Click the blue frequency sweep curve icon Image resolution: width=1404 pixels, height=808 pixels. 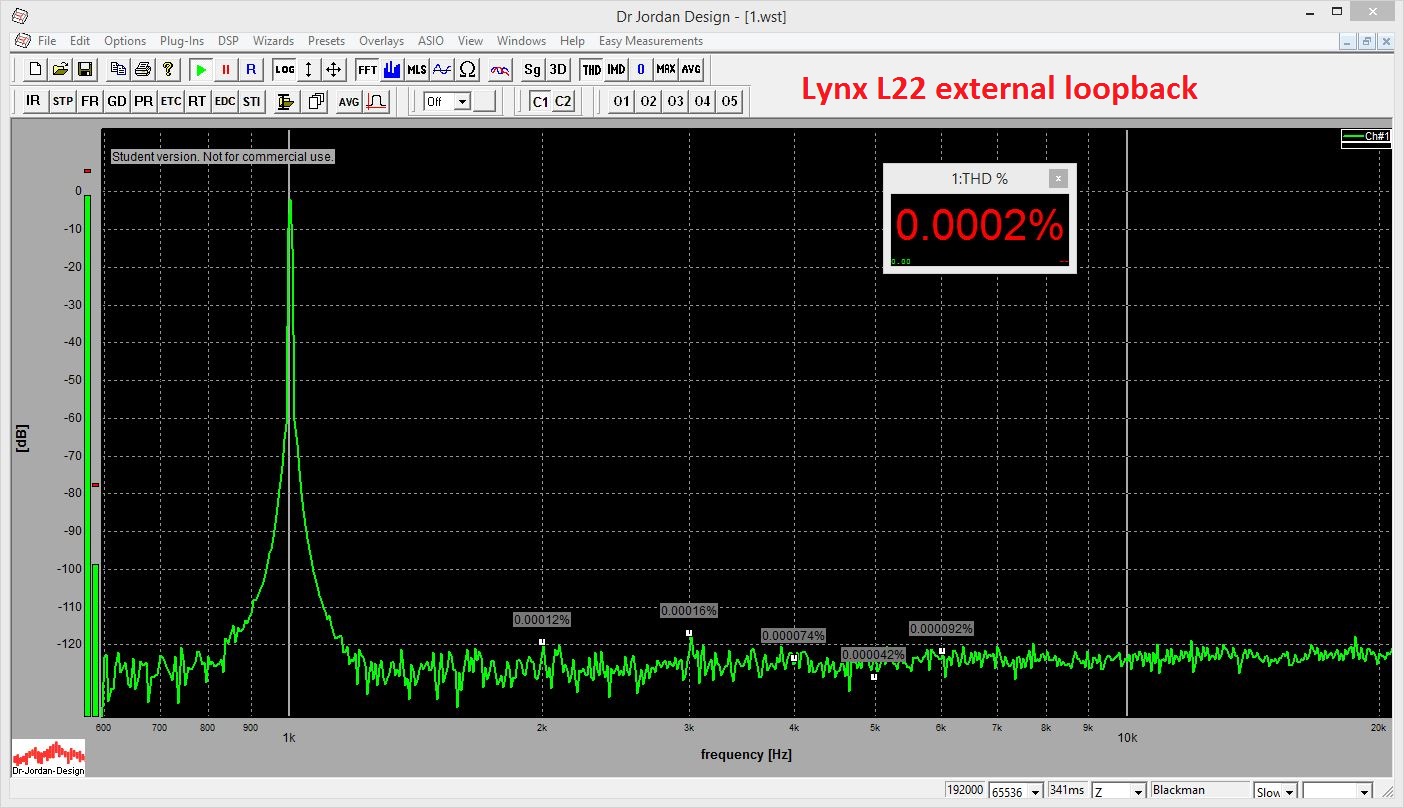[x=442, y=69]
